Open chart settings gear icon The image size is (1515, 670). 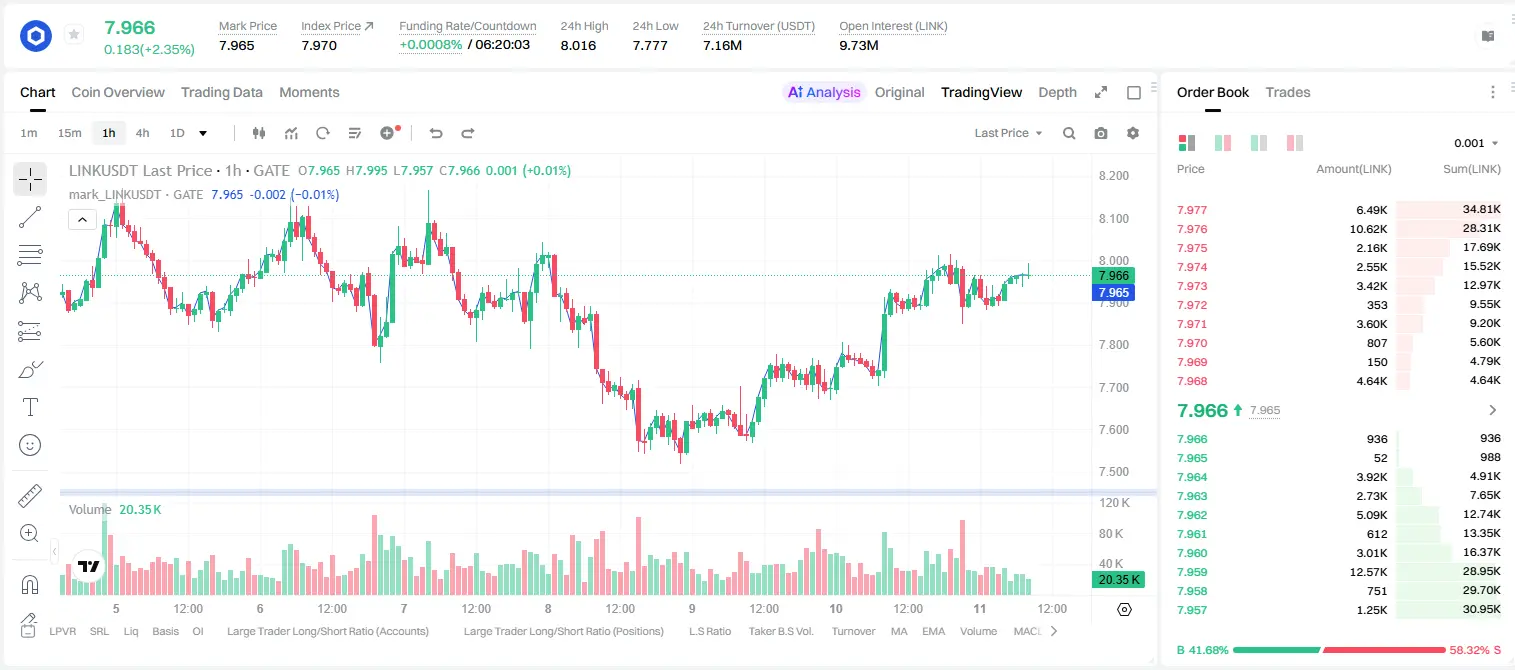tap(1133, 133)
